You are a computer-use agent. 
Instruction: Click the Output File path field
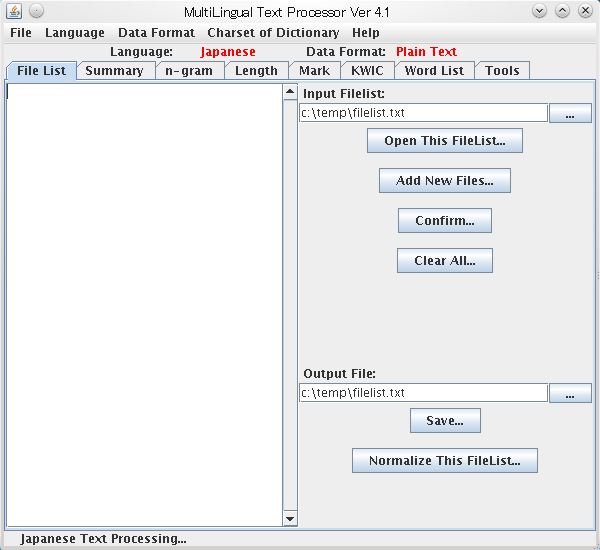pos(423,393)
